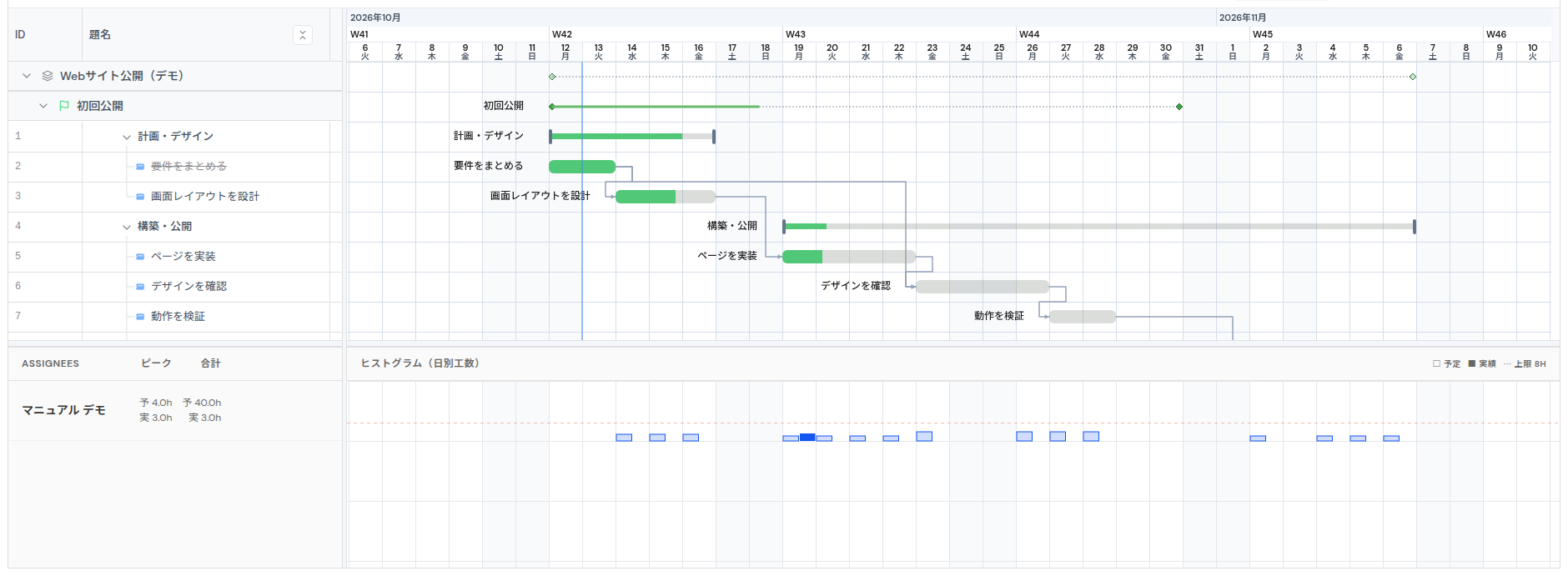This screenshot has height=576, width=1568.
Task: Click the dark blue actual-hours histogram bar
Action: (807, 438)
